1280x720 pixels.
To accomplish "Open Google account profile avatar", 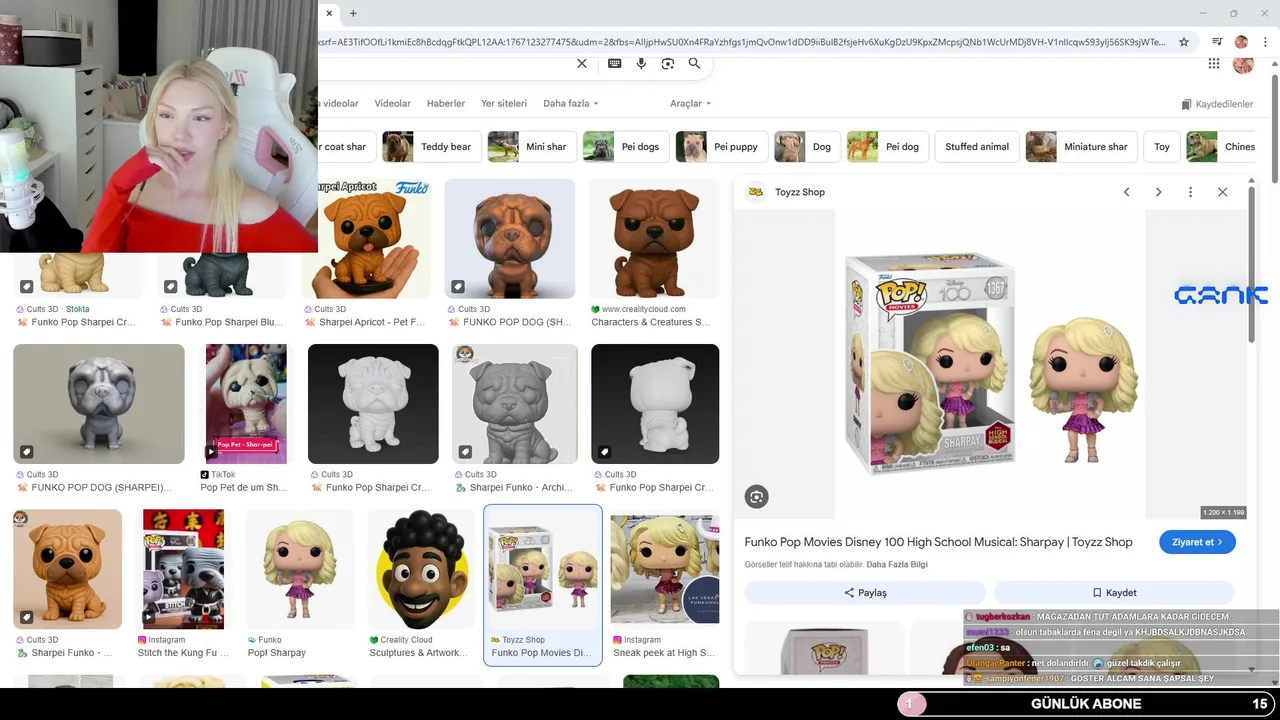I will [x=1243, y=64].
